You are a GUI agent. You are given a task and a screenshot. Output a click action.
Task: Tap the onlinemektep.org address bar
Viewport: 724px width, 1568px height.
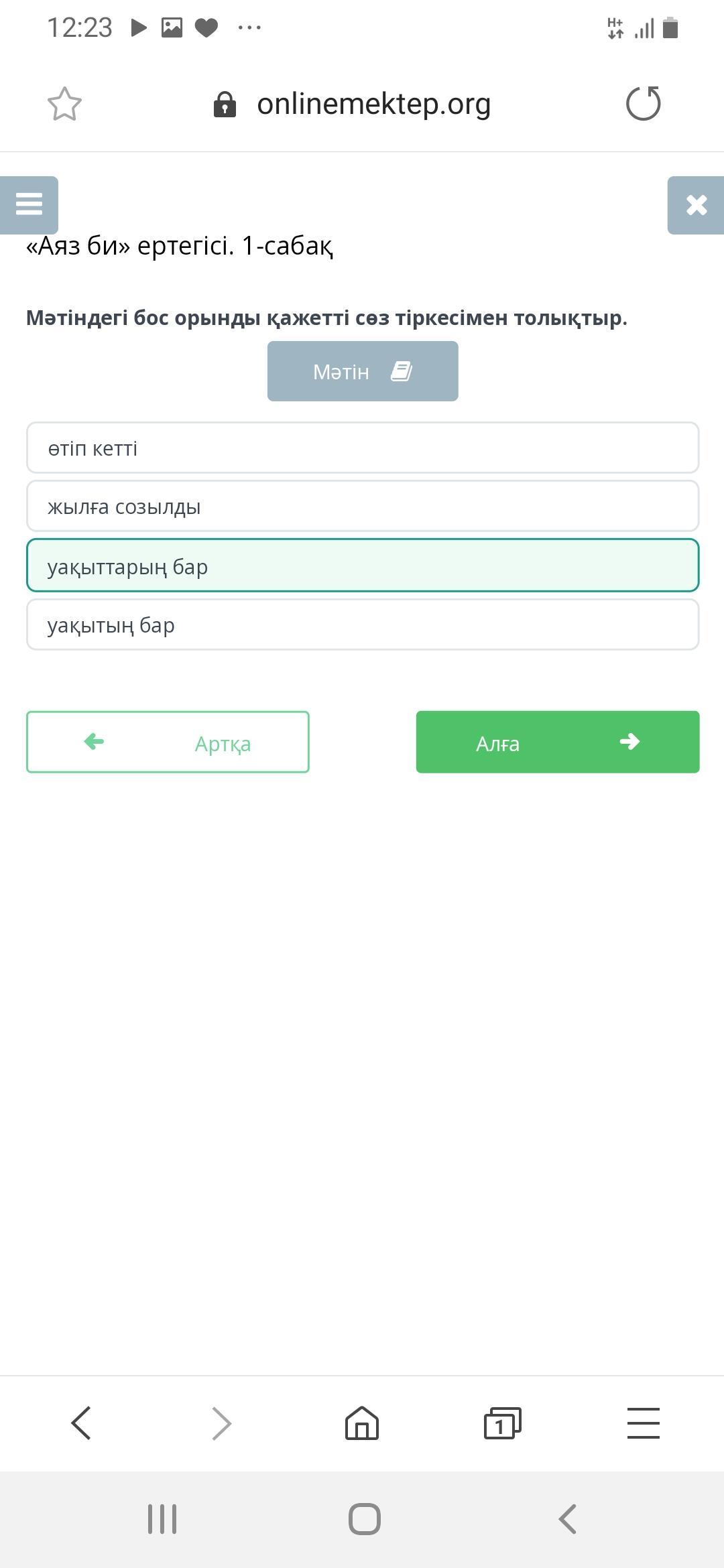point(373,104)
